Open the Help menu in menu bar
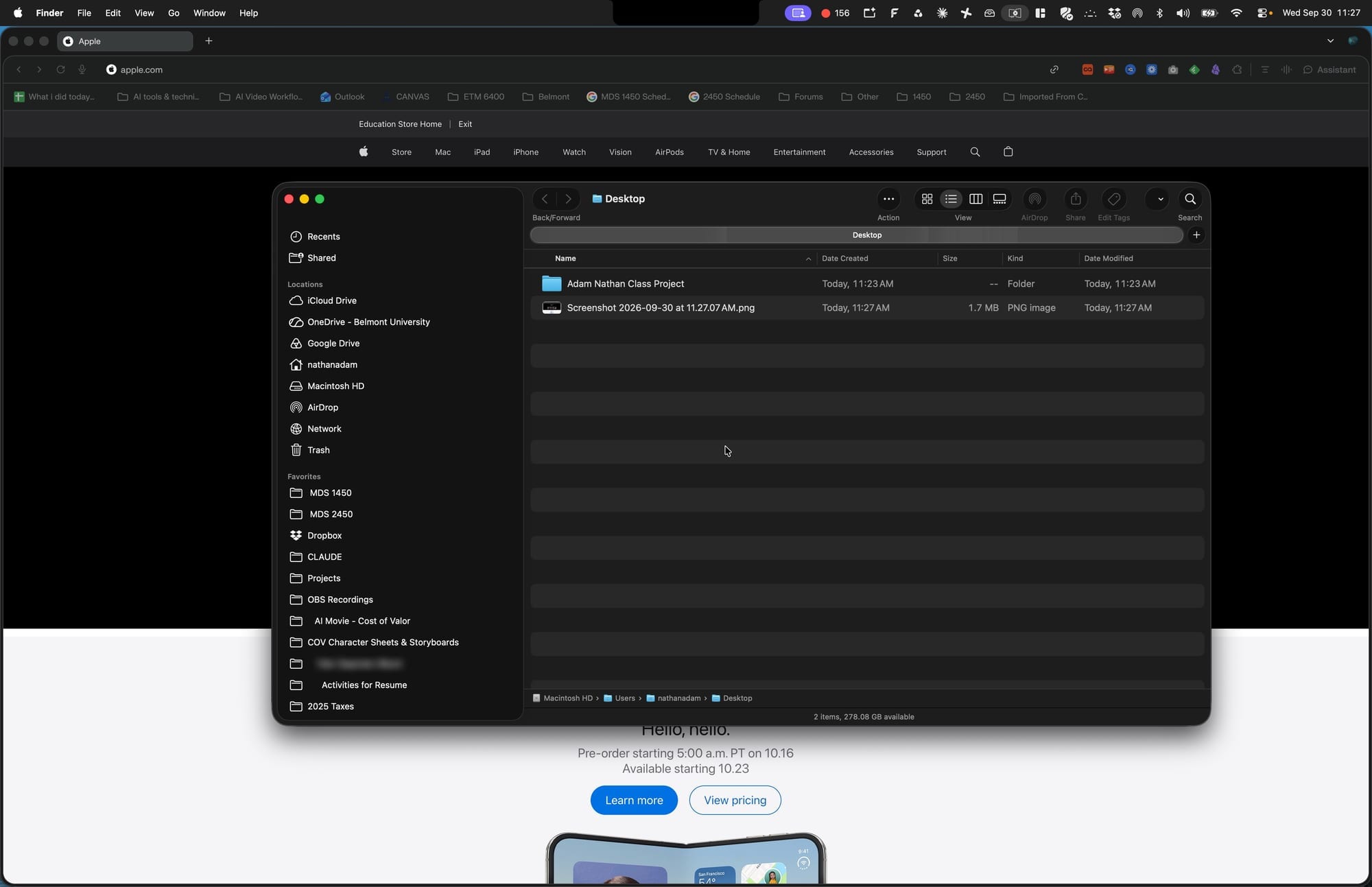 coord(248,13)
